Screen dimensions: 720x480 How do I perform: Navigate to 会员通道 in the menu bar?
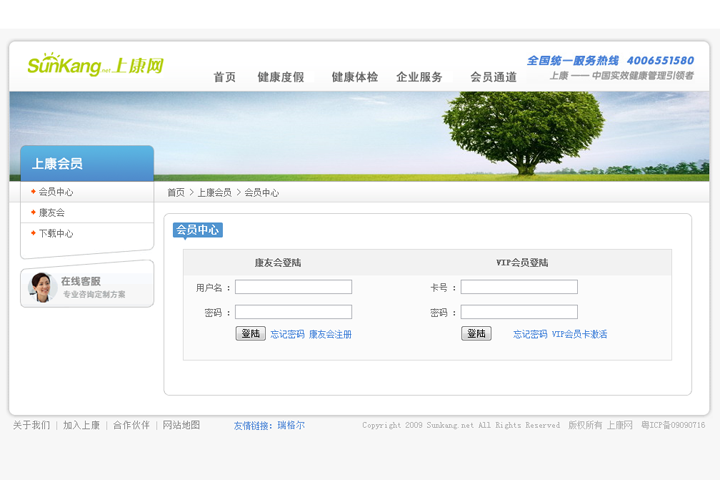(x=493, y=77)
